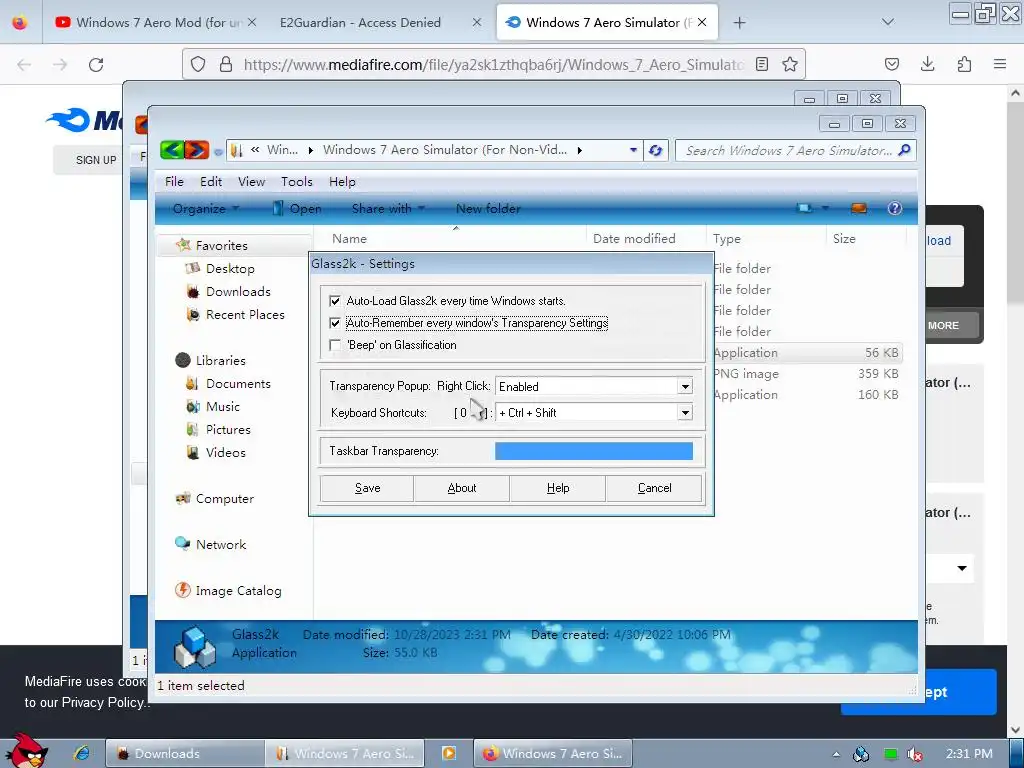This screenshot has width=1024, height=768.
Task: Click Save to Pocket icon
Action: tap(891, 64)
